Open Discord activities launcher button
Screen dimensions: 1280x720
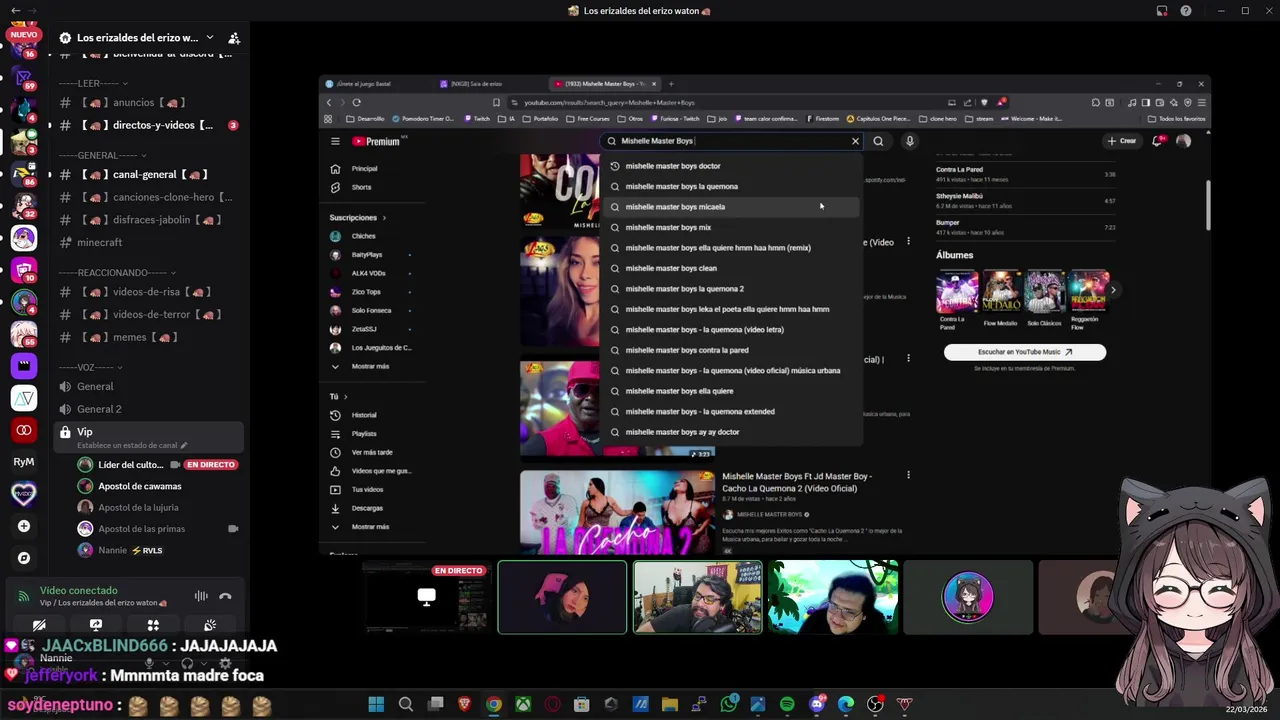tap(153, 626)
